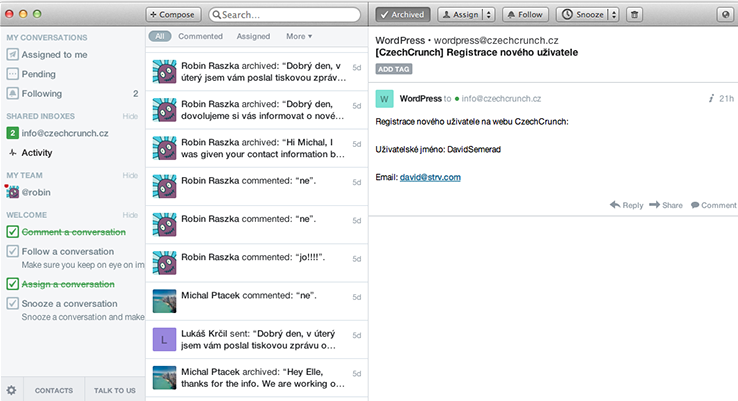
Task: Uncheck the Comment a conversation checkbox
Action: [x=12, y=231]
